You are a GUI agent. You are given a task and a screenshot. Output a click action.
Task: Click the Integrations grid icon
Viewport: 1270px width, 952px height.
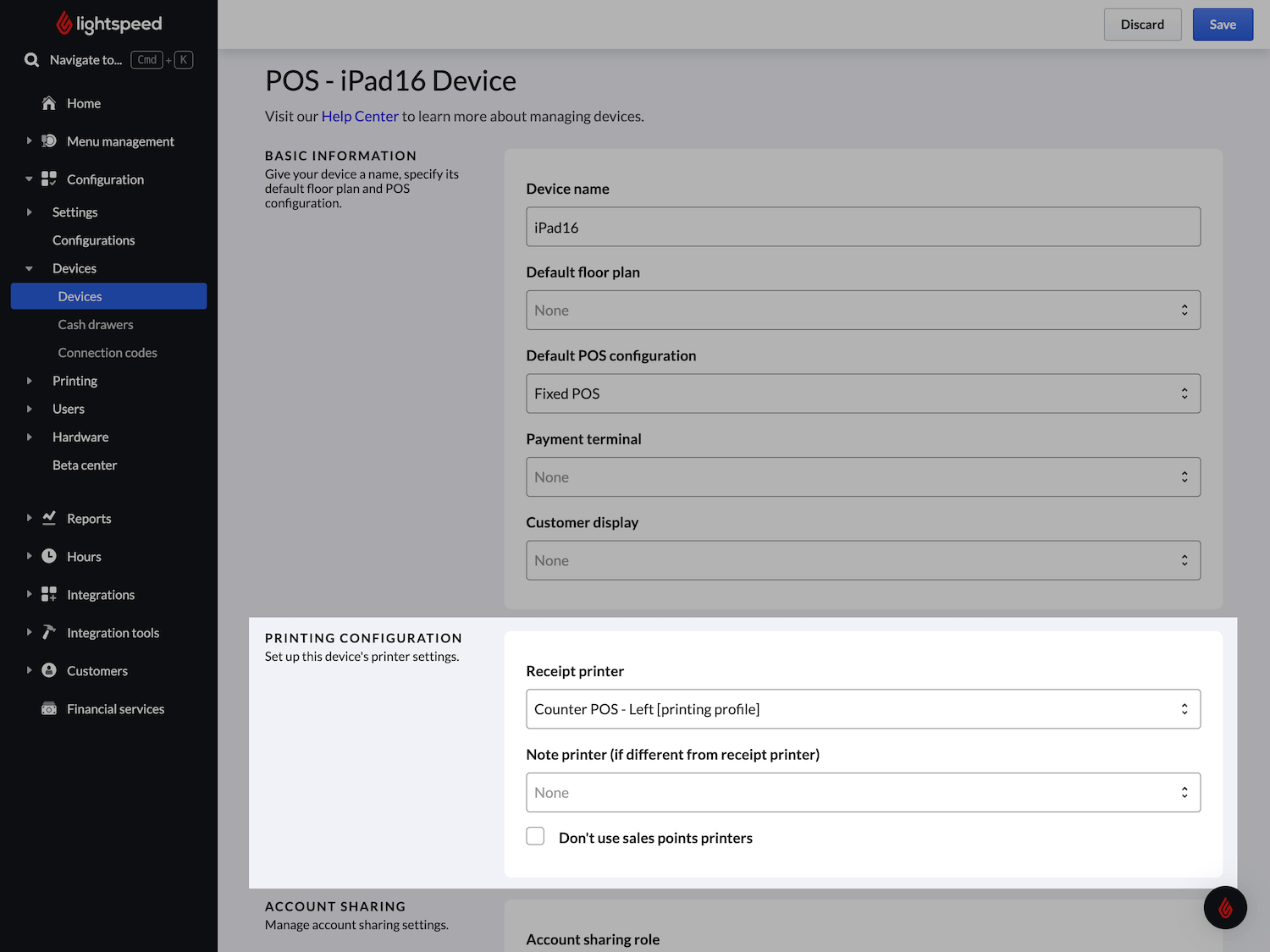pyautogui.click(x=49, y=594)
